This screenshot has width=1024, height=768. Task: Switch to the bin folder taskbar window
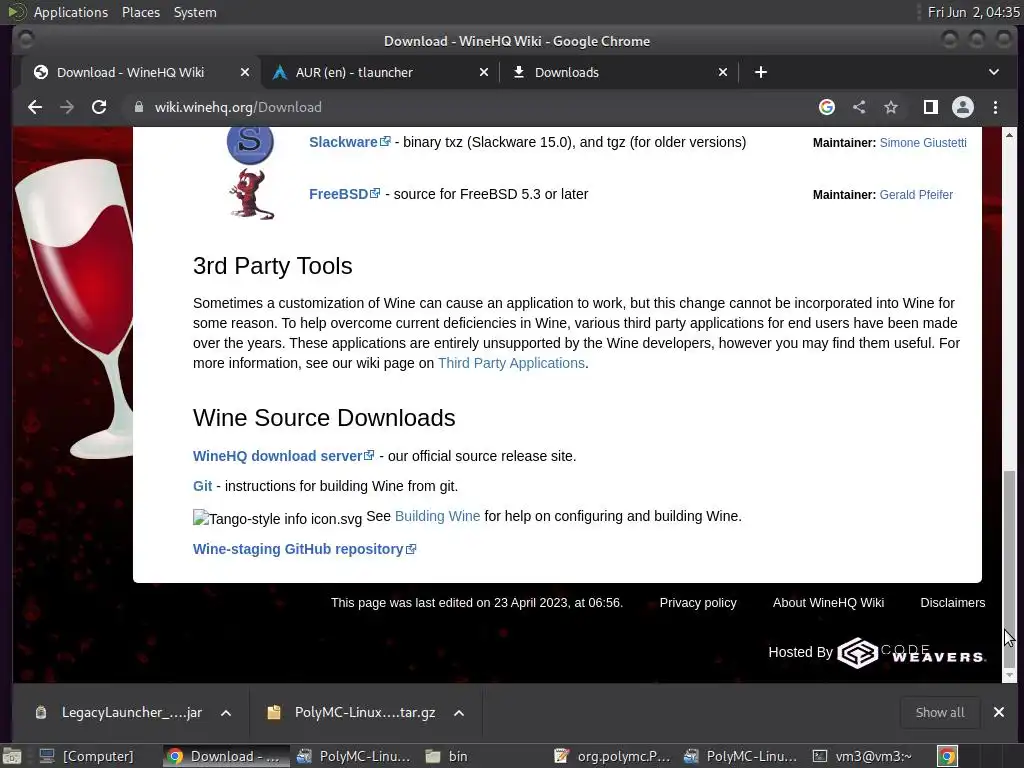pos(448,756)
